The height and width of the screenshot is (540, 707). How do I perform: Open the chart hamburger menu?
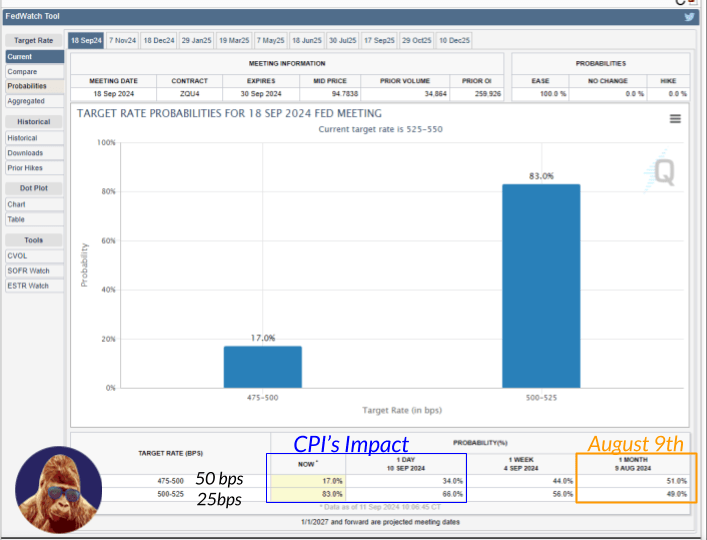(x=675, y=118)
